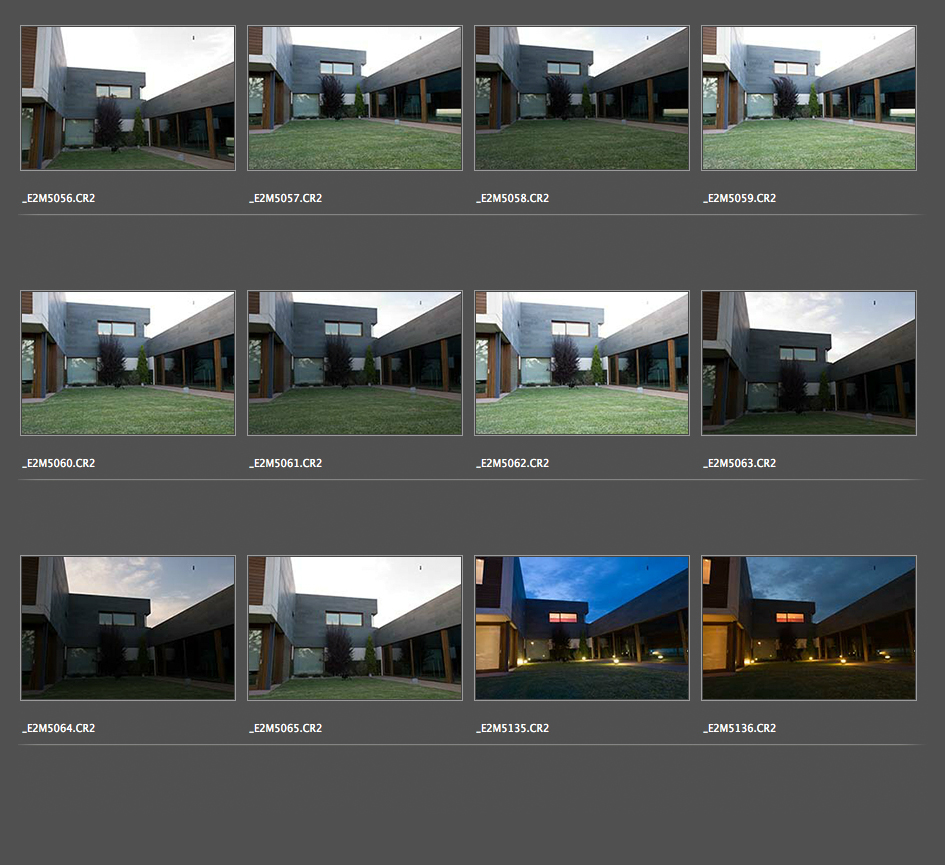Click the _E2M5063.CR2 file name
This screenshot has width=945, height=865.
point(740,464)
